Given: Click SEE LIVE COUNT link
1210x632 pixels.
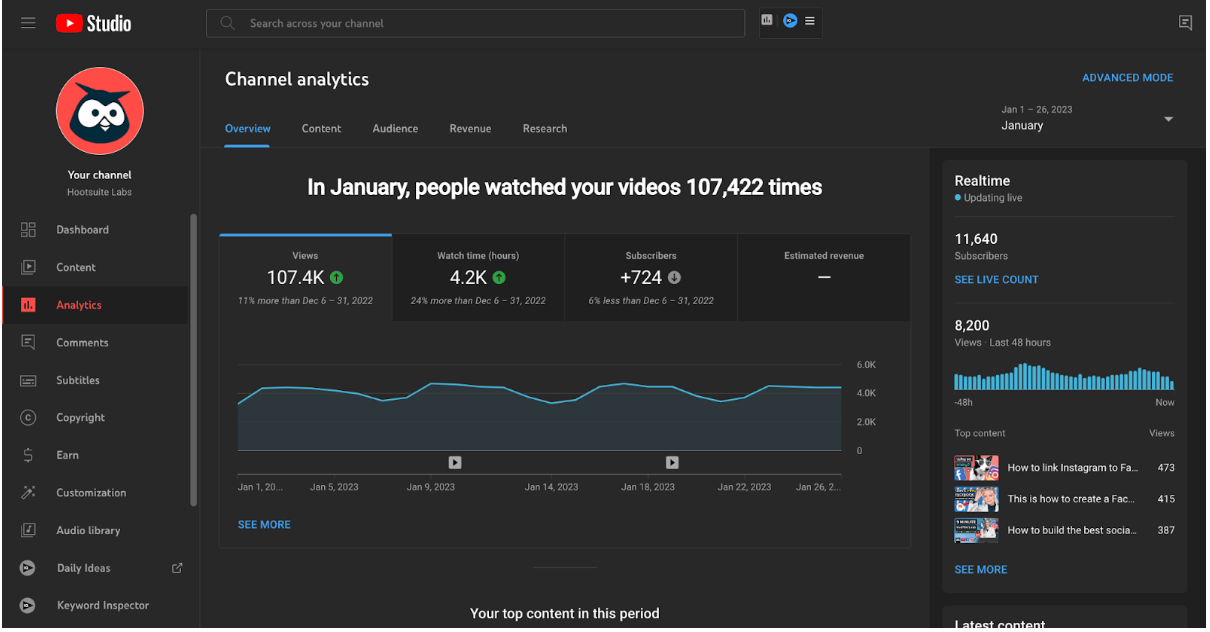Looking at the screenshot, I should pyautogui.click(x=996, y=280).
